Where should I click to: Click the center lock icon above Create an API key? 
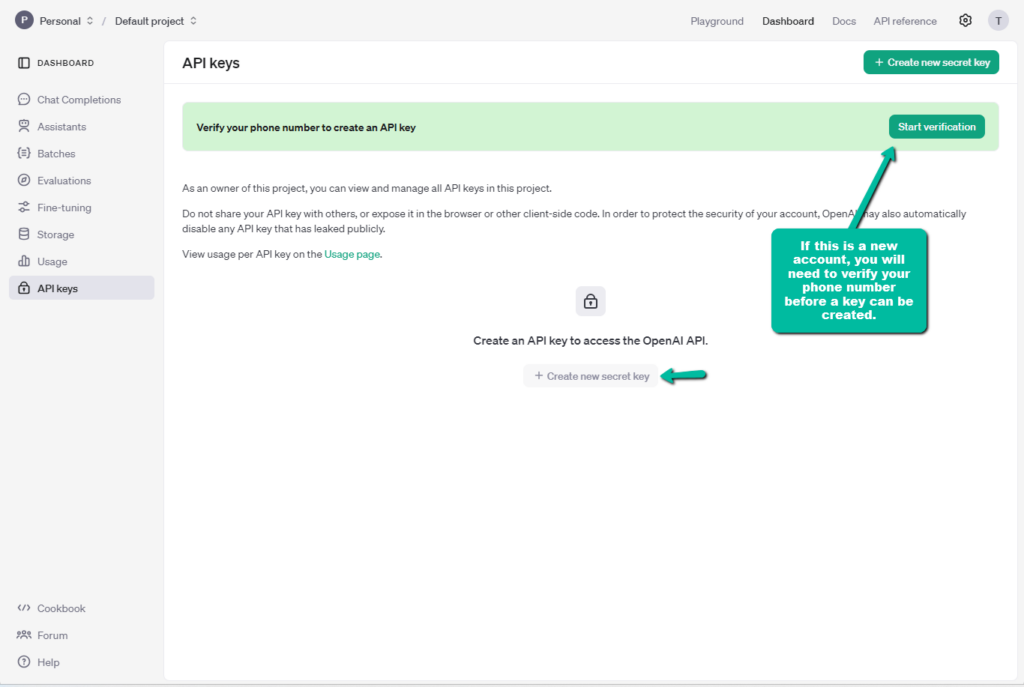click(590, 301)
